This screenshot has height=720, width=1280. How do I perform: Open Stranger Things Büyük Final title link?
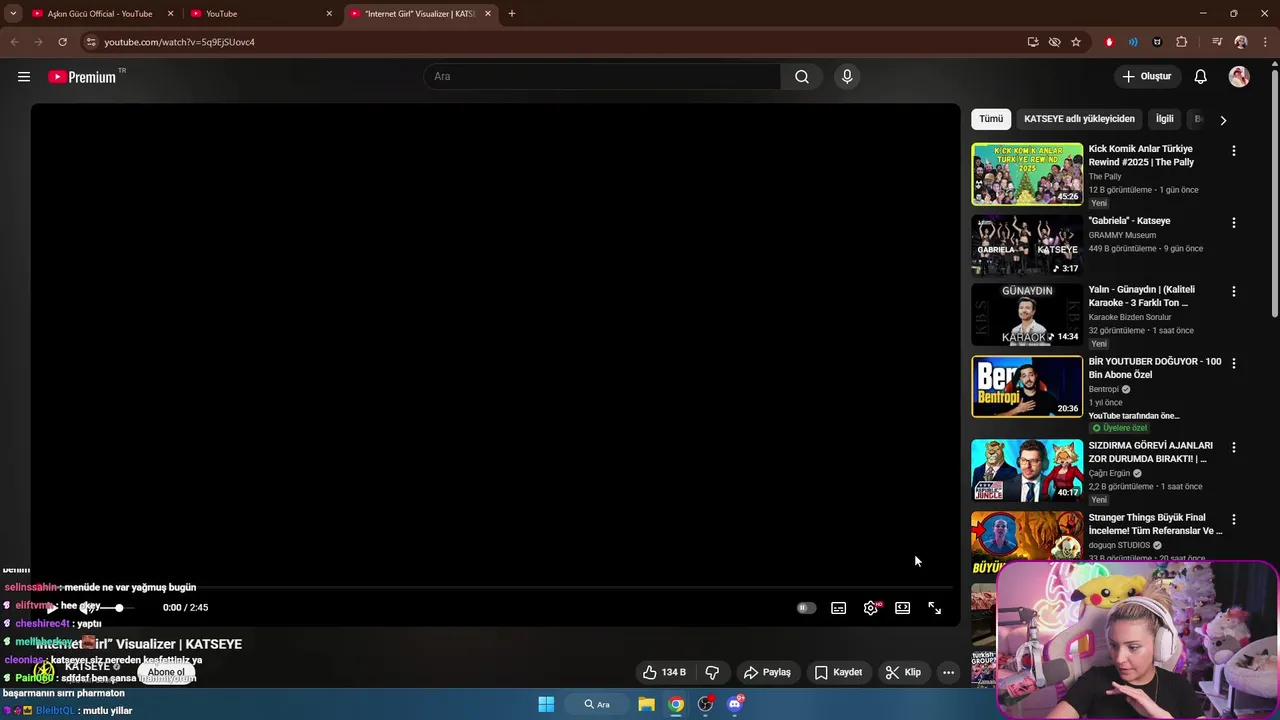pyautogui.click(x=1155, y=524)
